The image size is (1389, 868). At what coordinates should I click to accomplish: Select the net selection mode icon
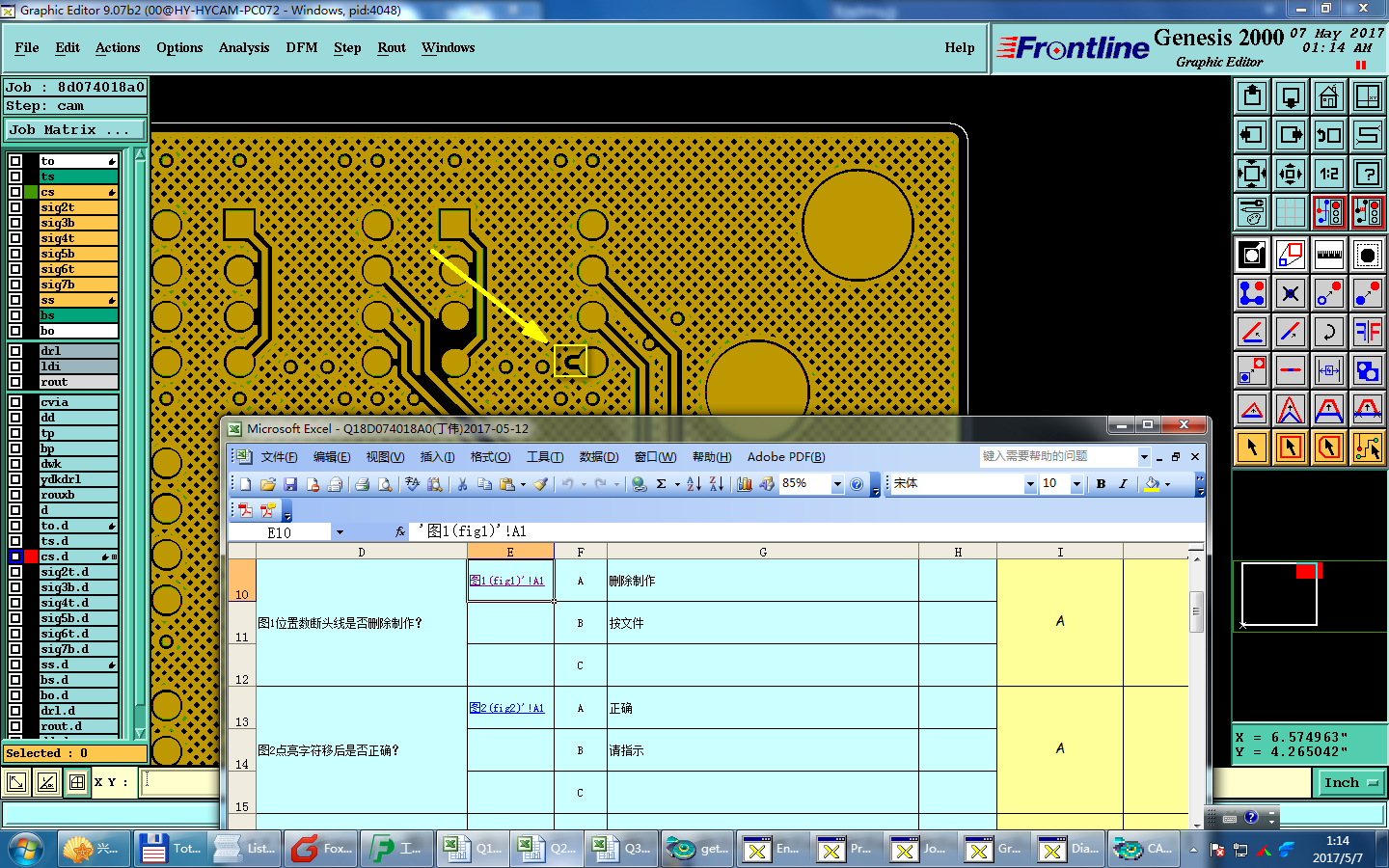1368,448
